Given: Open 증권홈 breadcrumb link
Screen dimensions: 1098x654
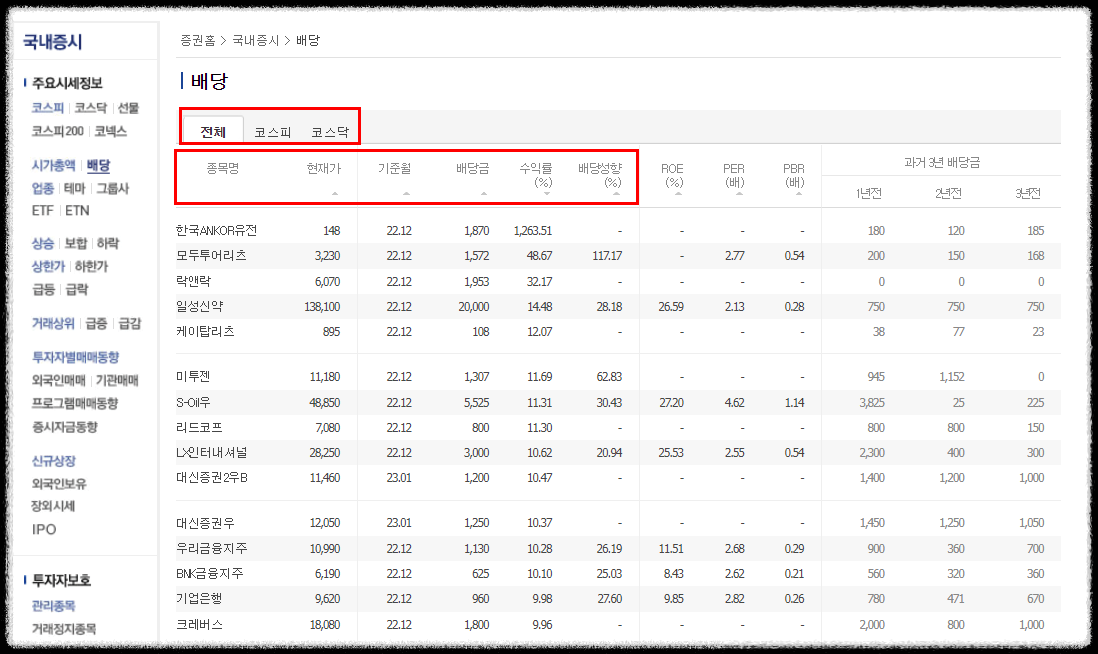Looking at the screenshot, I should pyautogui.click(x=197, y=41).
